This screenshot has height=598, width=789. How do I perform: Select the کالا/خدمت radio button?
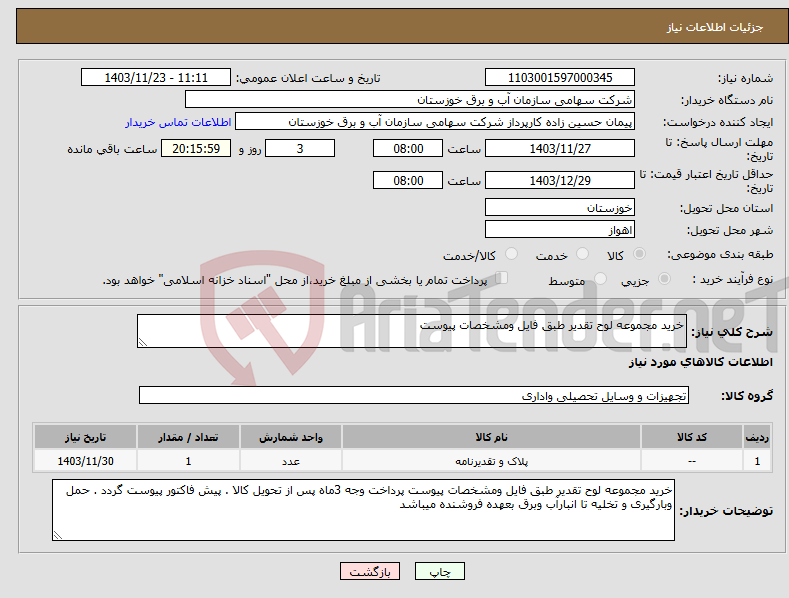point(511,254)
